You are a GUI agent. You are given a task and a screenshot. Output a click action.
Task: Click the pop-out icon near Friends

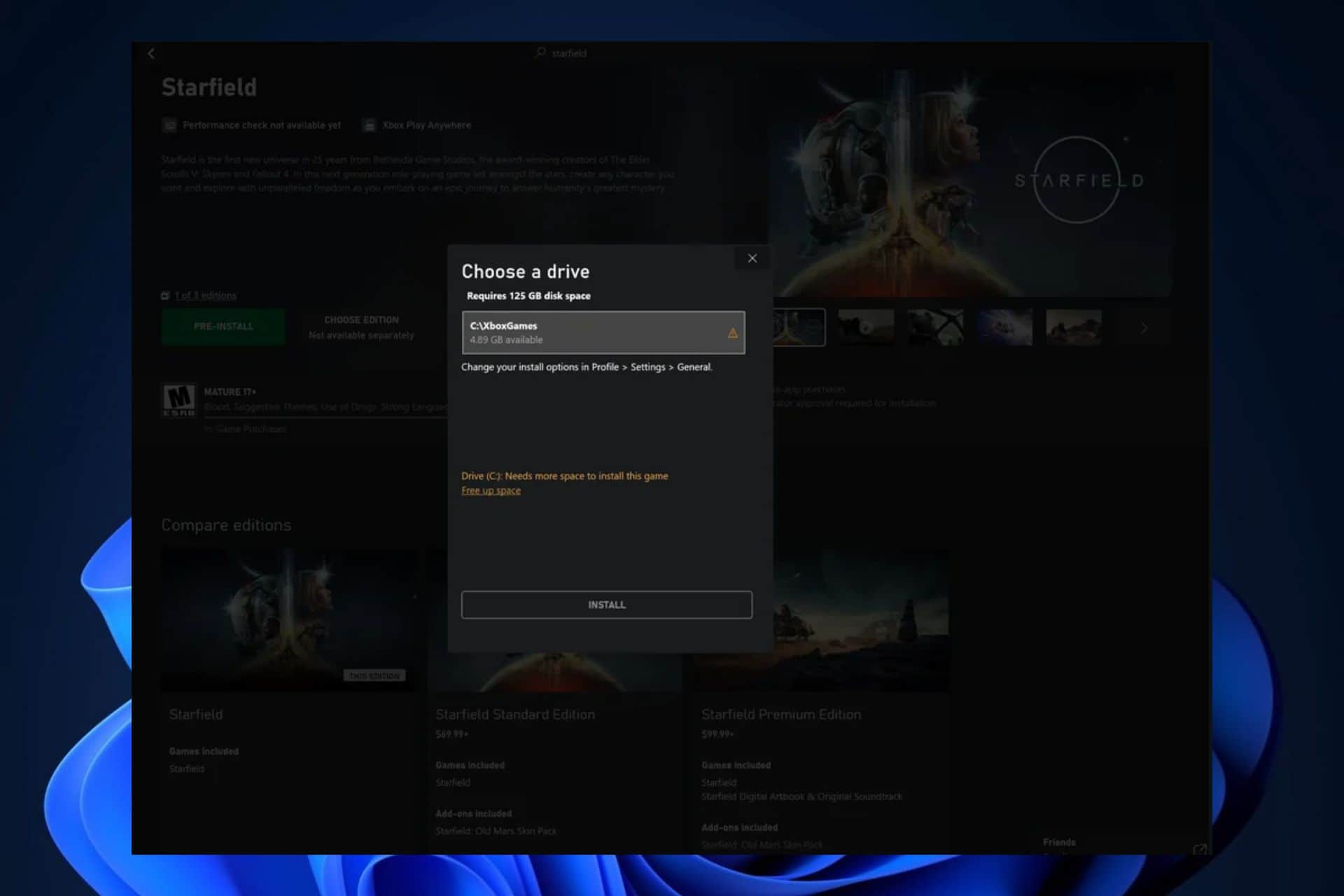pos(1199,848)
